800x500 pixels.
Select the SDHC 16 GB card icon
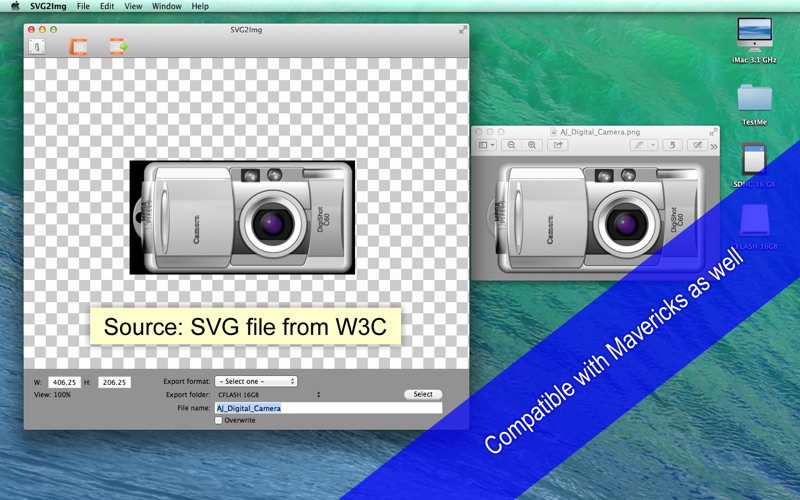754,159
